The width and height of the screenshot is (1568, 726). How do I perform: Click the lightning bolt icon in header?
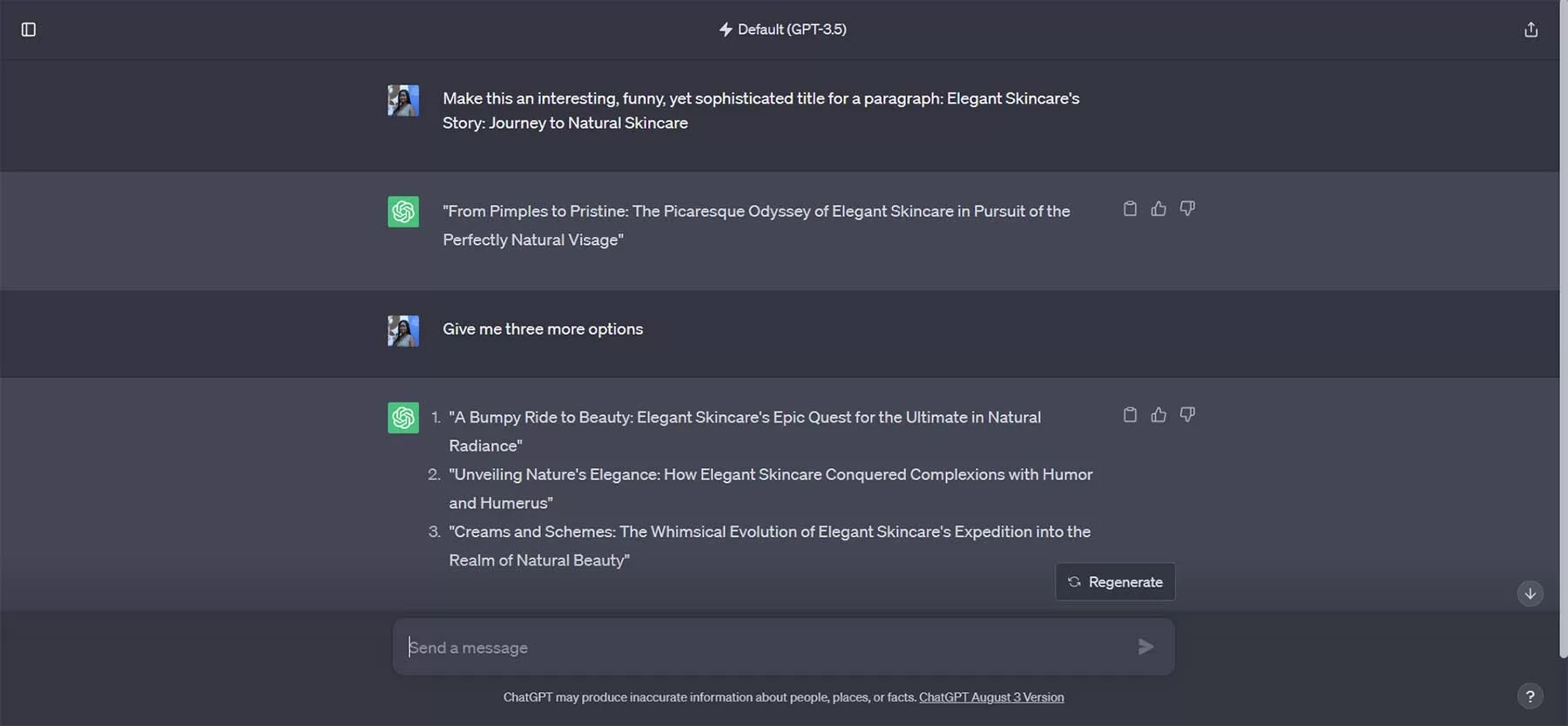click(x=726, y=30)
